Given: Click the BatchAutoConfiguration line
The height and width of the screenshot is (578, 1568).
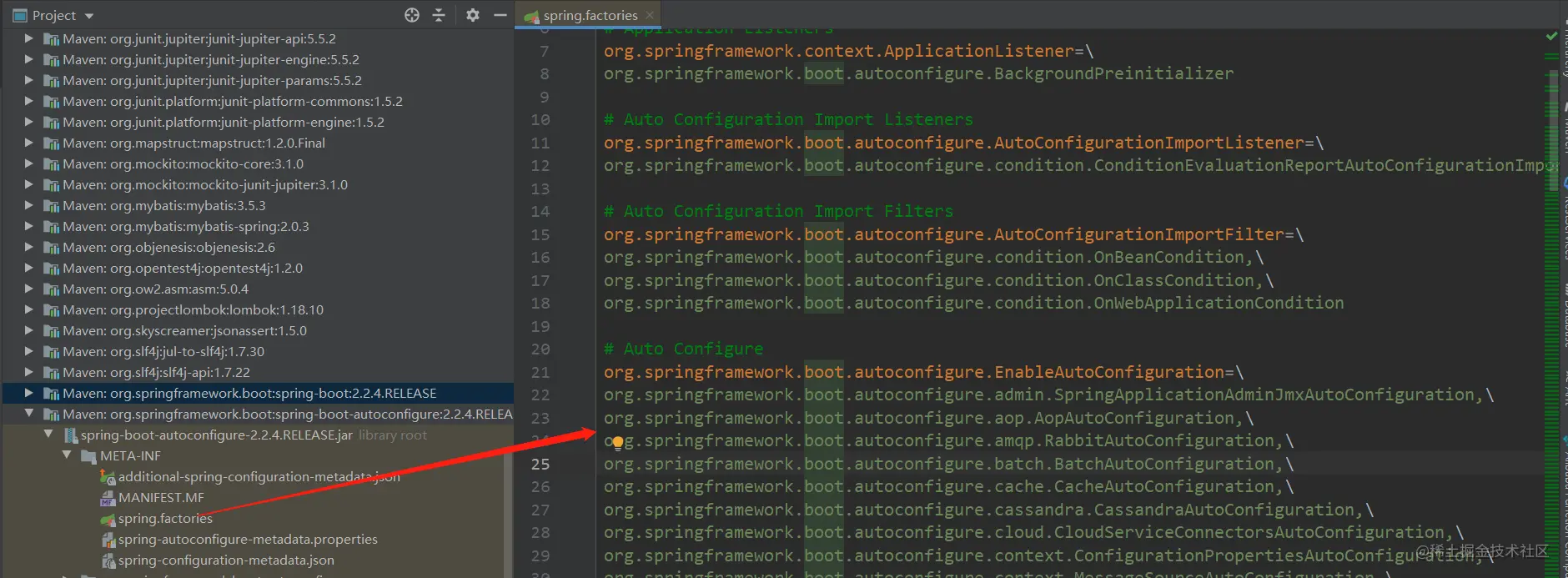Looking at the screenshot, I should pos(948,464).
